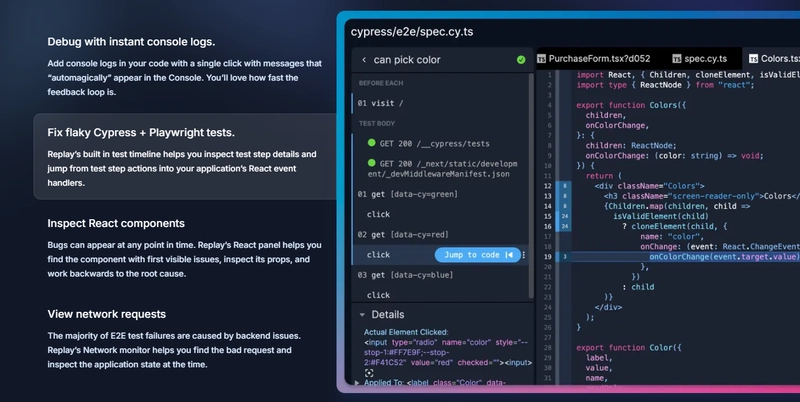Click the green dot of GET /__cypress/tests

(371, 143)
